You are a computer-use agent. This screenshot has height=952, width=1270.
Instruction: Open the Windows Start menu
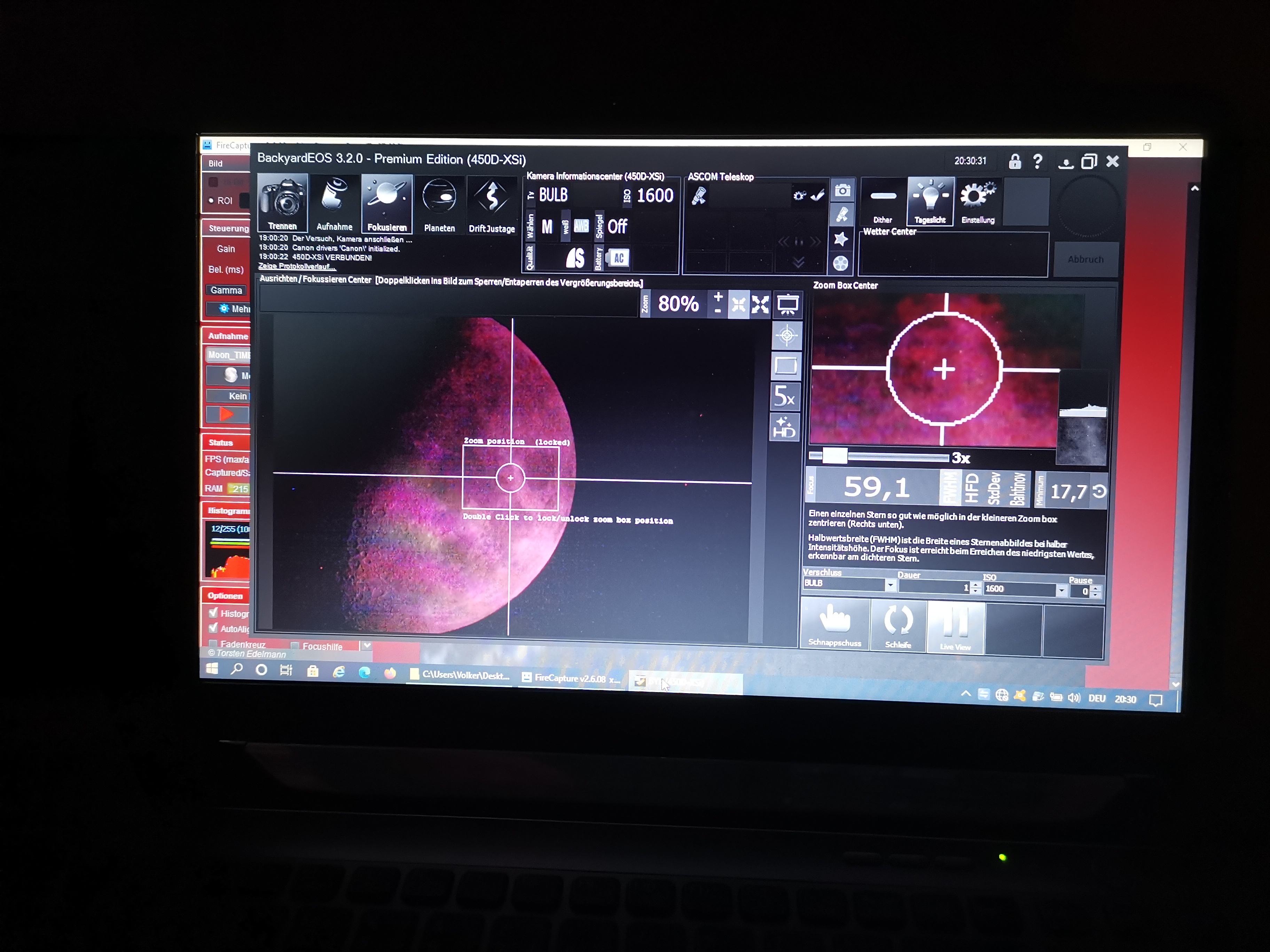pos(212,668)
